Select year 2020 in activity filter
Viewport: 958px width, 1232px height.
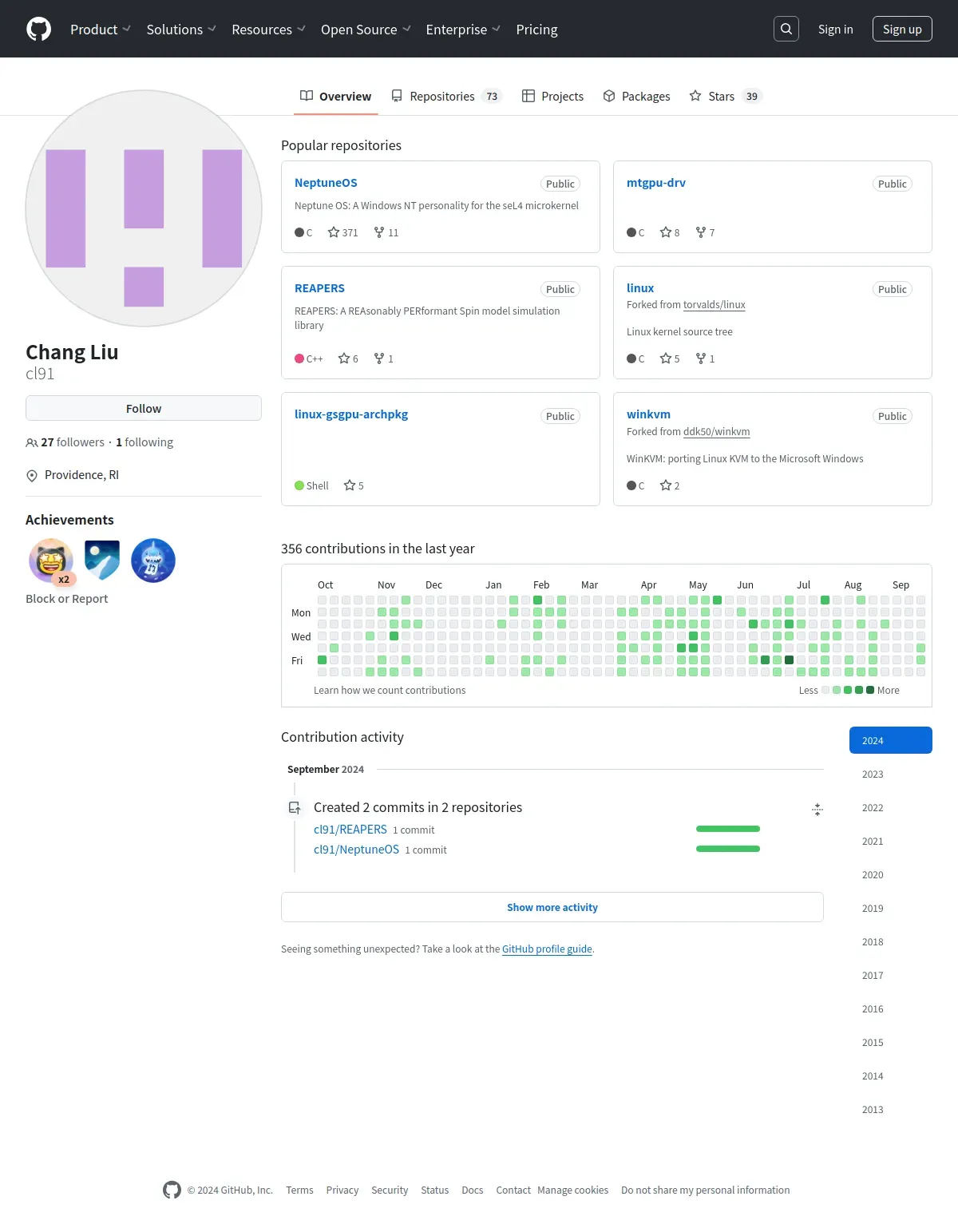(x=891, y=874)
